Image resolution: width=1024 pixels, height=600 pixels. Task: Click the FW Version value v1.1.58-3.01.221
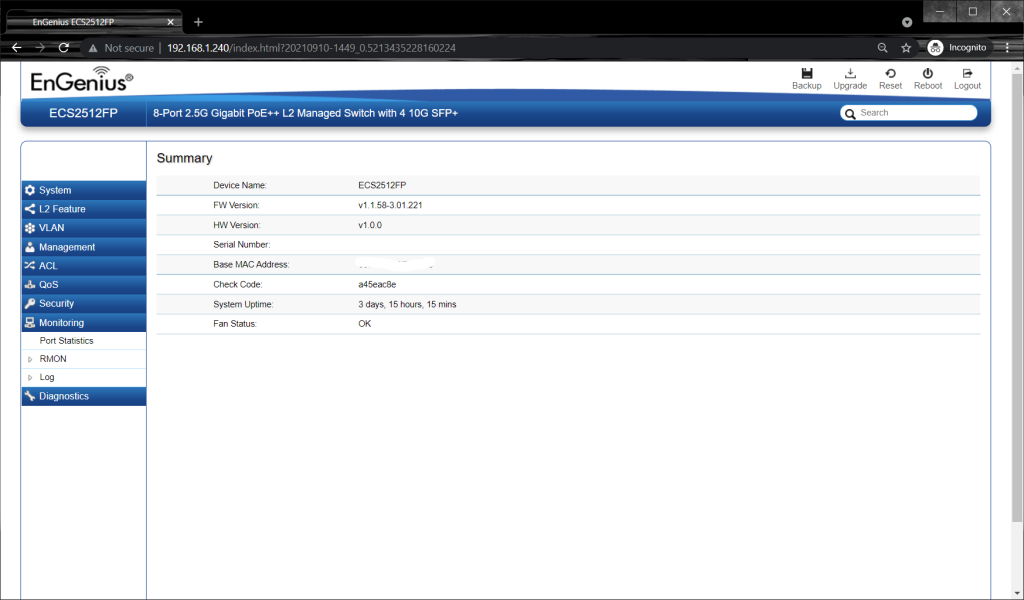tap(390, 205)
